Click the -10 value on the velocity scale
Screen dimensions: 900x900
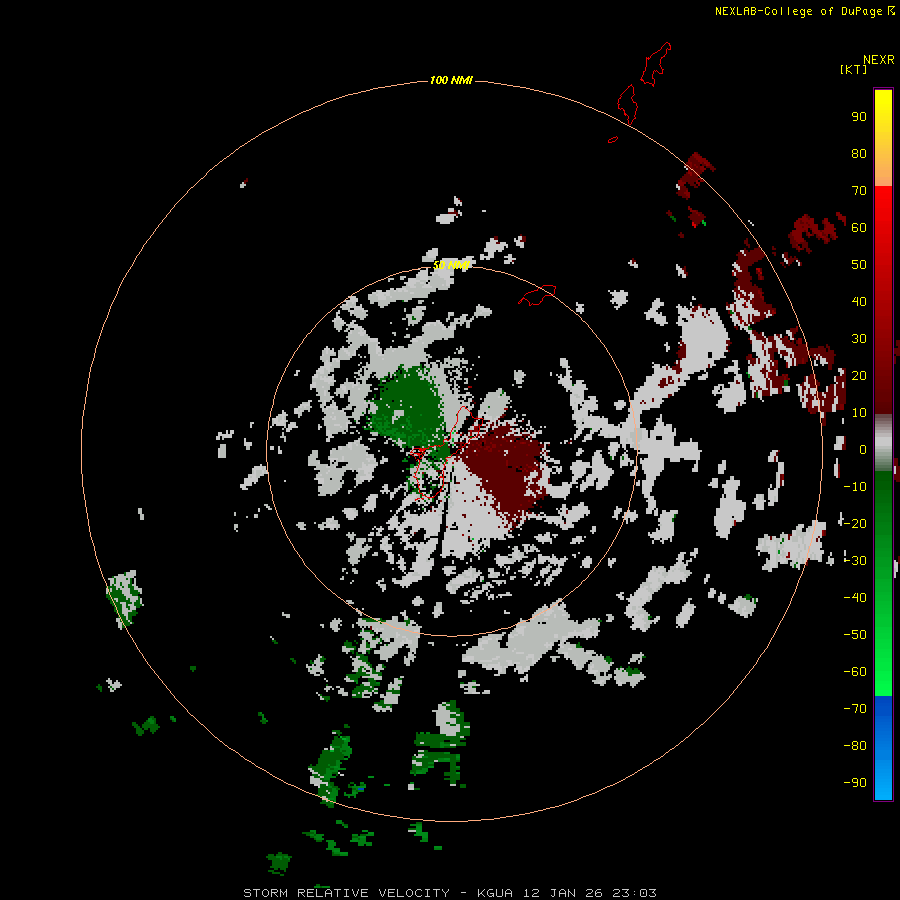click(855, 487)
